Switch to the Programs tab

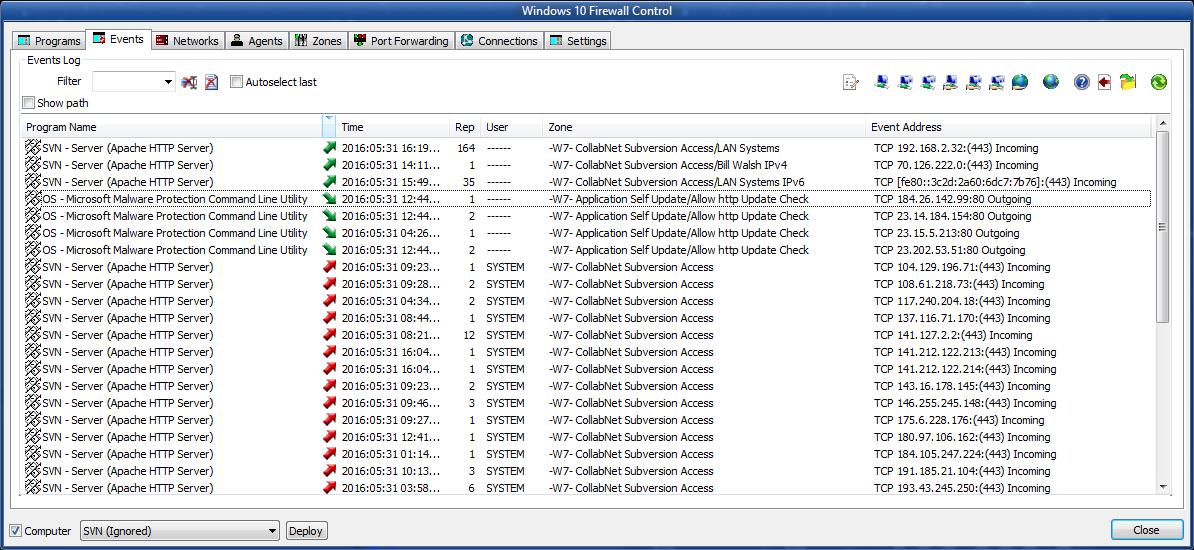pos(49,40)
